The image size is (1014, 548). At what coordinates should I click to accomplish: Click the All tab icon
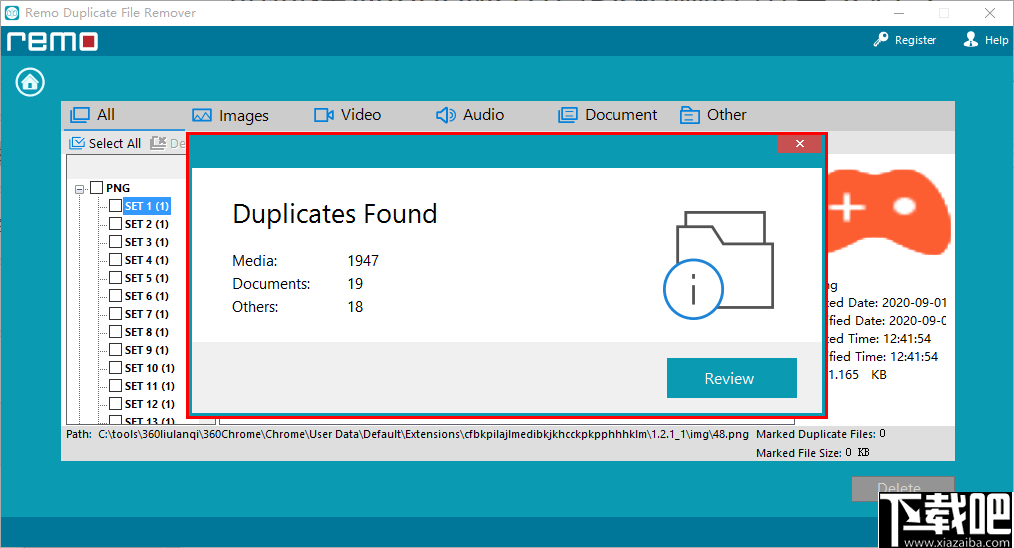[80, 115]
